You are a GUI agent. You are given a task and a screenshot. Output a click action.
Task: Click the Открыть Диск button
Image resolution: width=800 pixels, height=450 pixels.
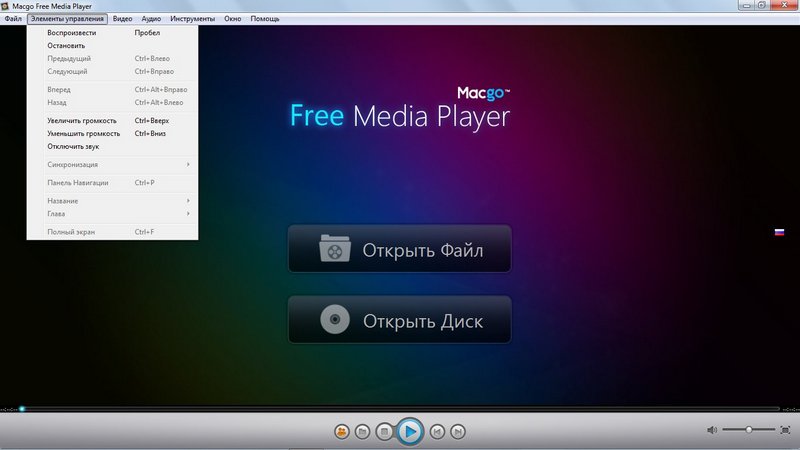(399, 320)
